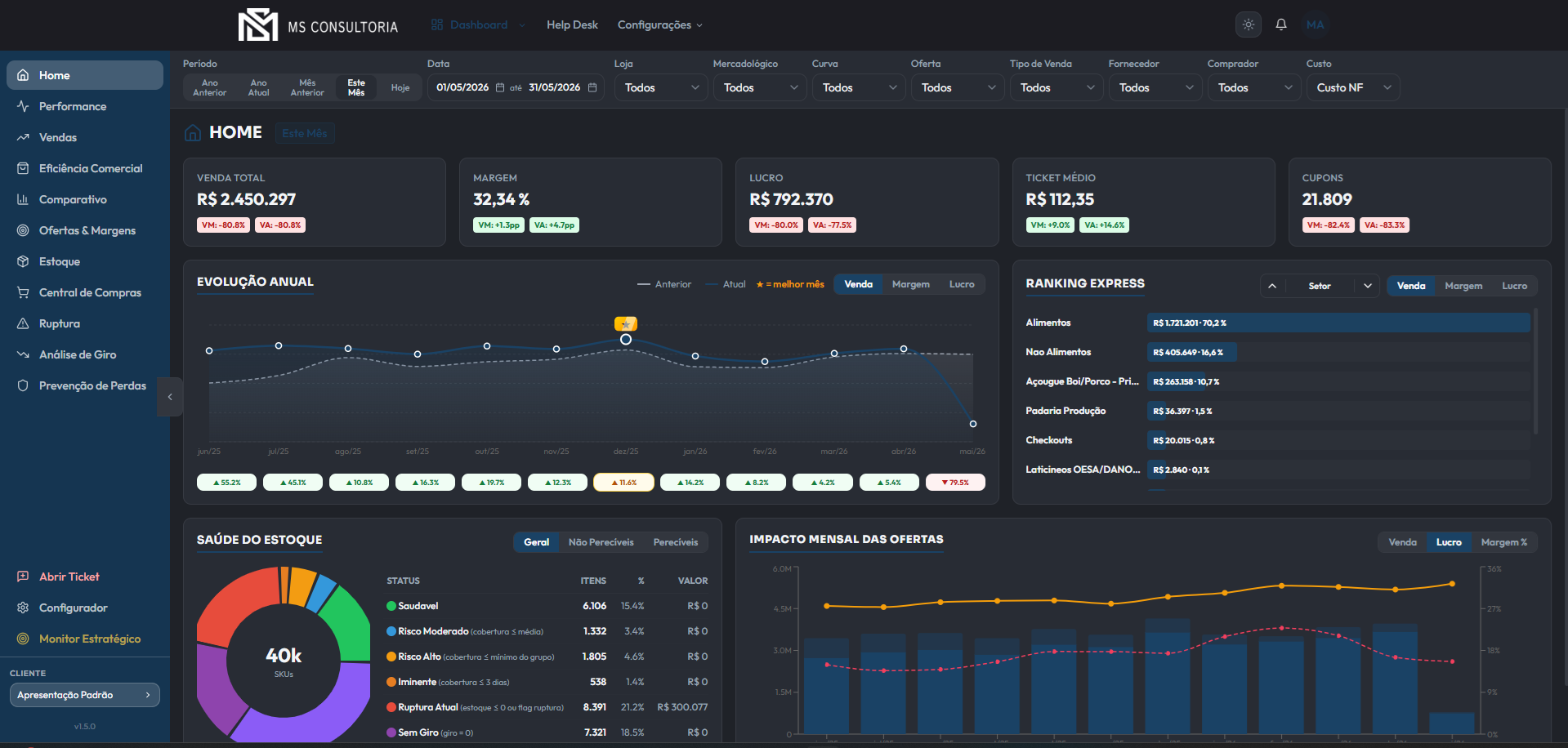Image resolution: width=1568 pixels, height=748 pixels.
Task: Open Ruptura via its warning triangle icon
Action: pyautogui.click(x=23, y=323)
